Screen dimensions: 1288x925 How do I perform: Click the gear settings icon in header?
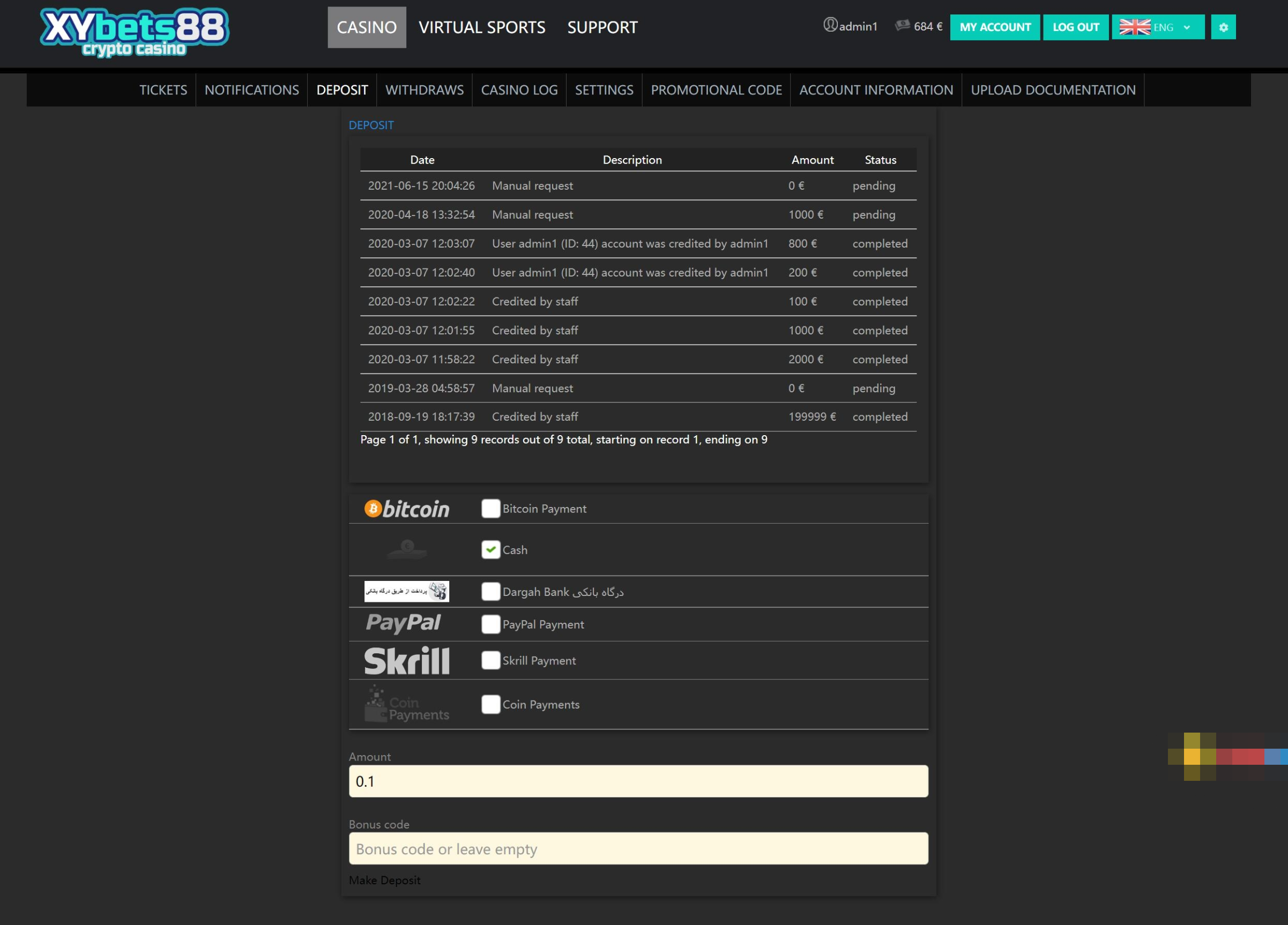1223,27
